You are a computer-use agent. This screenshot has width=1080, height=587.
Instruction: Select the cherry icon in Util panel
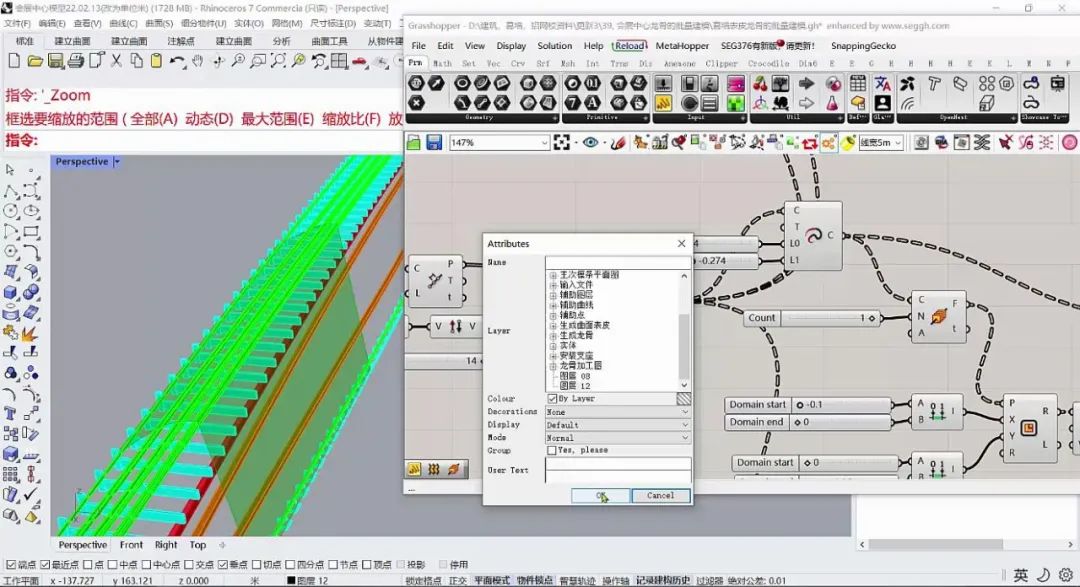point(760,84)
